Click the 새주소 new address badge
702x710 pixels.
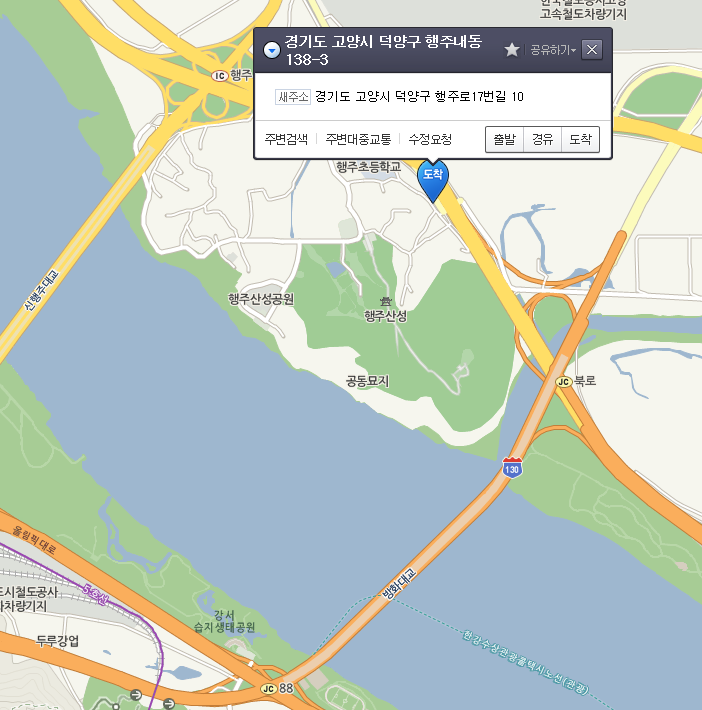coord(293,97)
